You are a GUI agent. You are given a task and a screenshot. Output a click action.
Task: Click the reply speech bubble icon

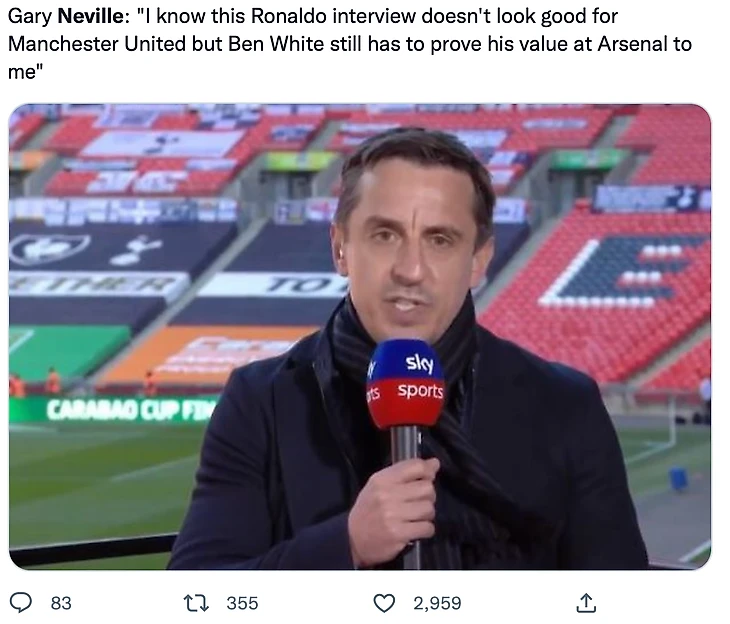point(21,602)
